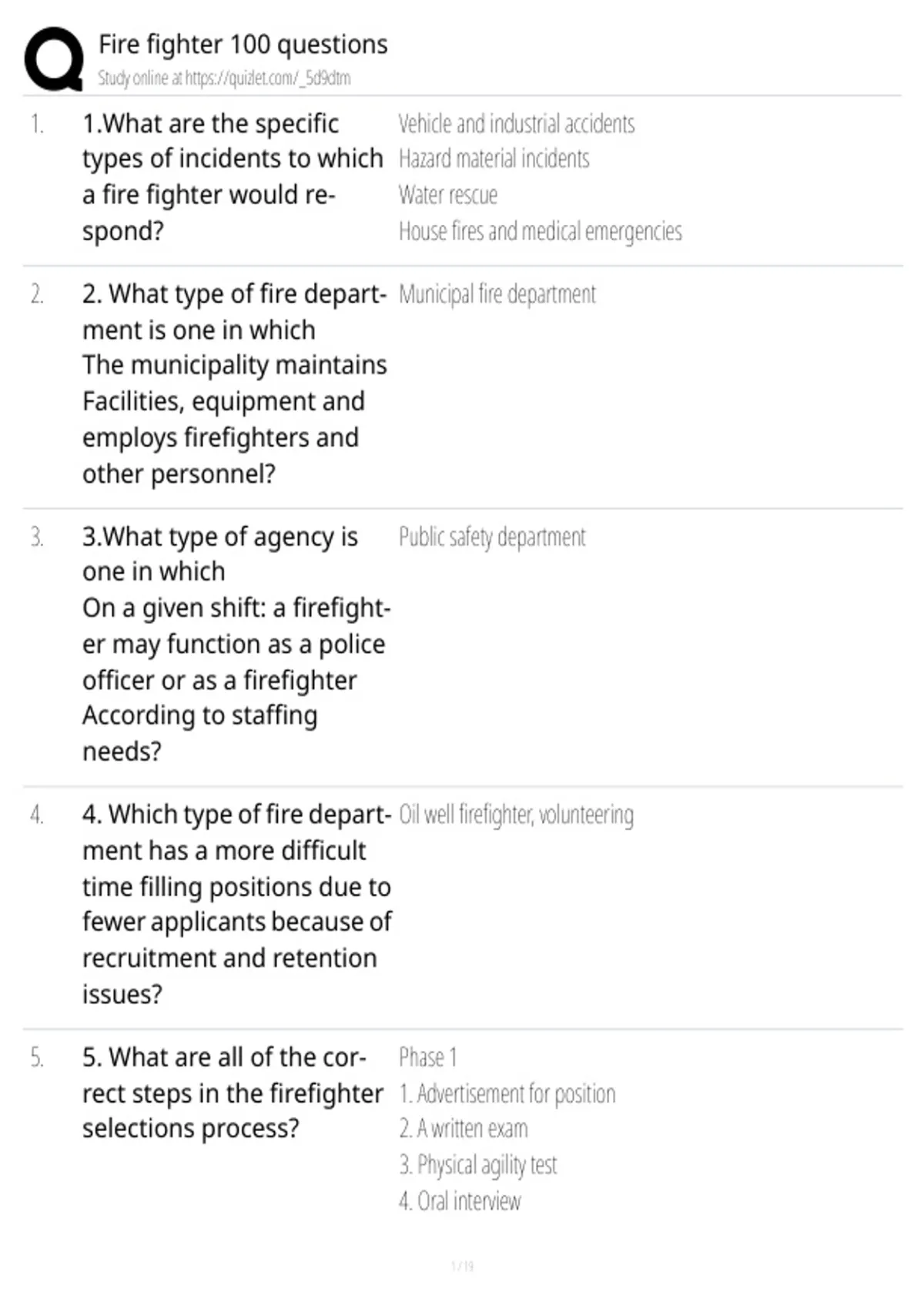
Task: Select answer Municipal fire department
Action: pyautogui.click(x=497, y=294)
